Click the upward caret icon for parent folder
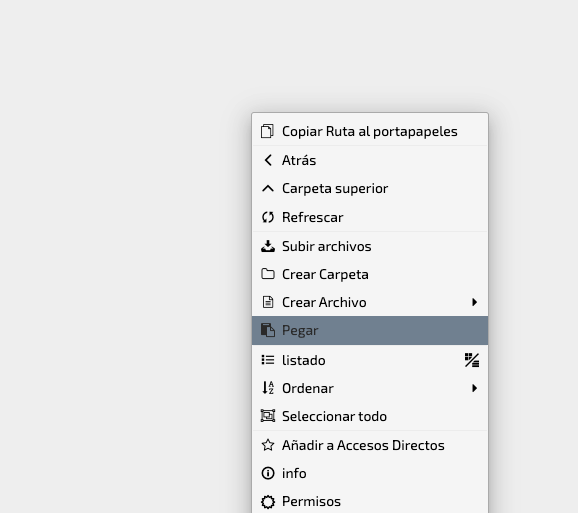The height and width of the screenshot is (513, 578). coord(268,189)
